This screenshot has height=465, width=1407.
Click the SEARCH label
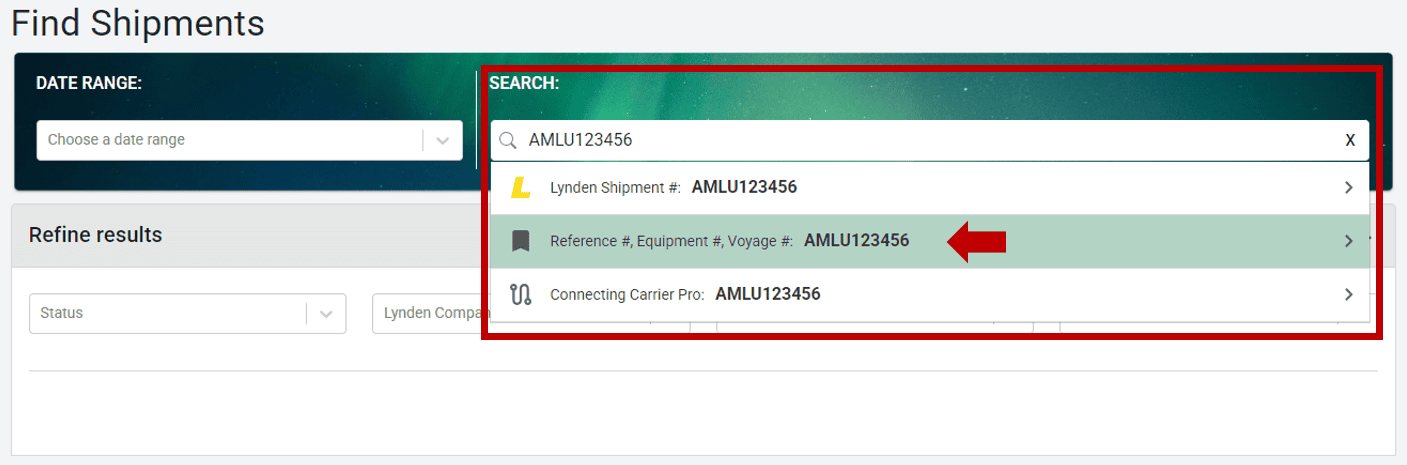tap(524, 83)
